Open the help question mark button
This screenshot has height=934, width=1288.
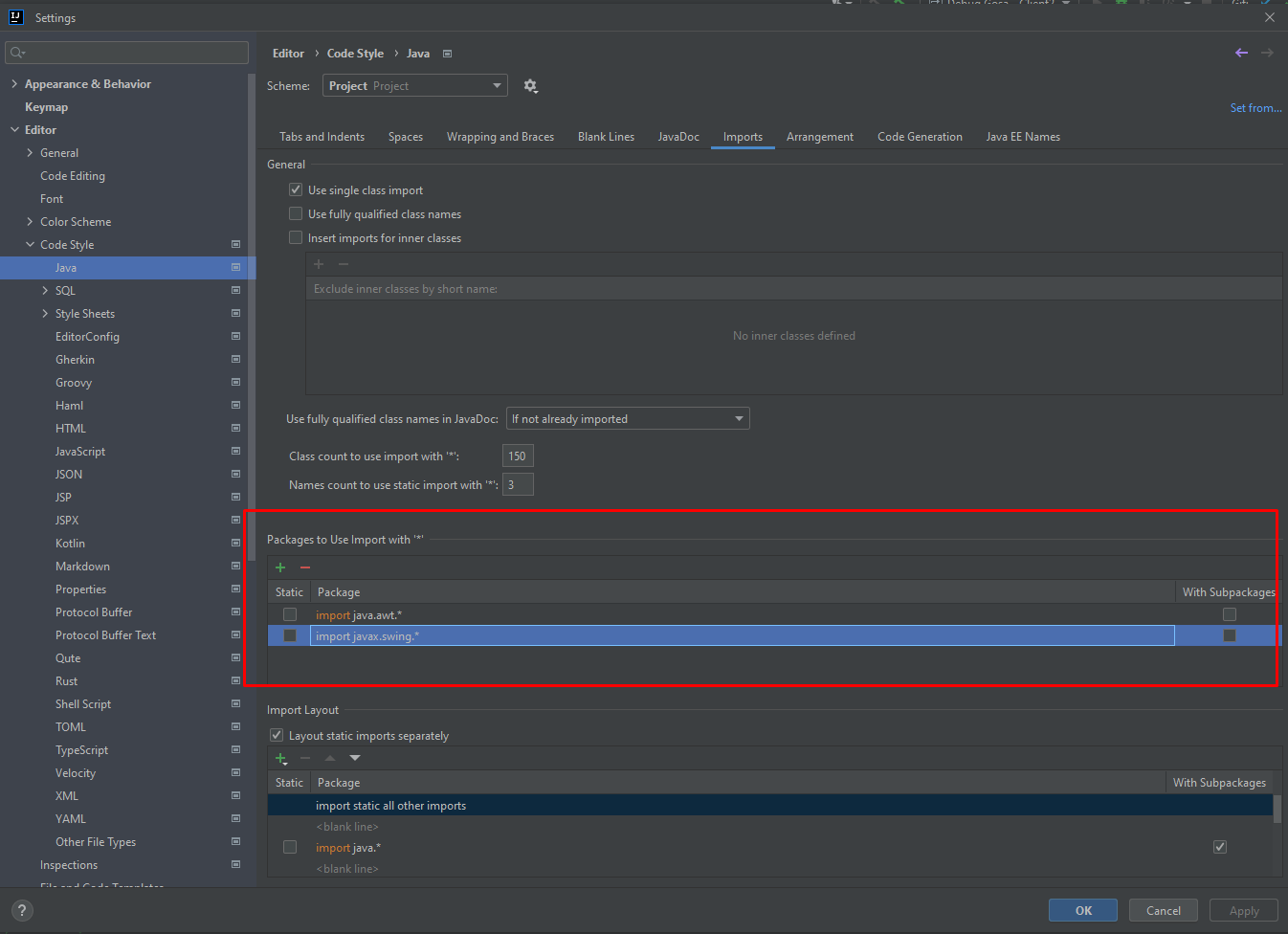22,911
